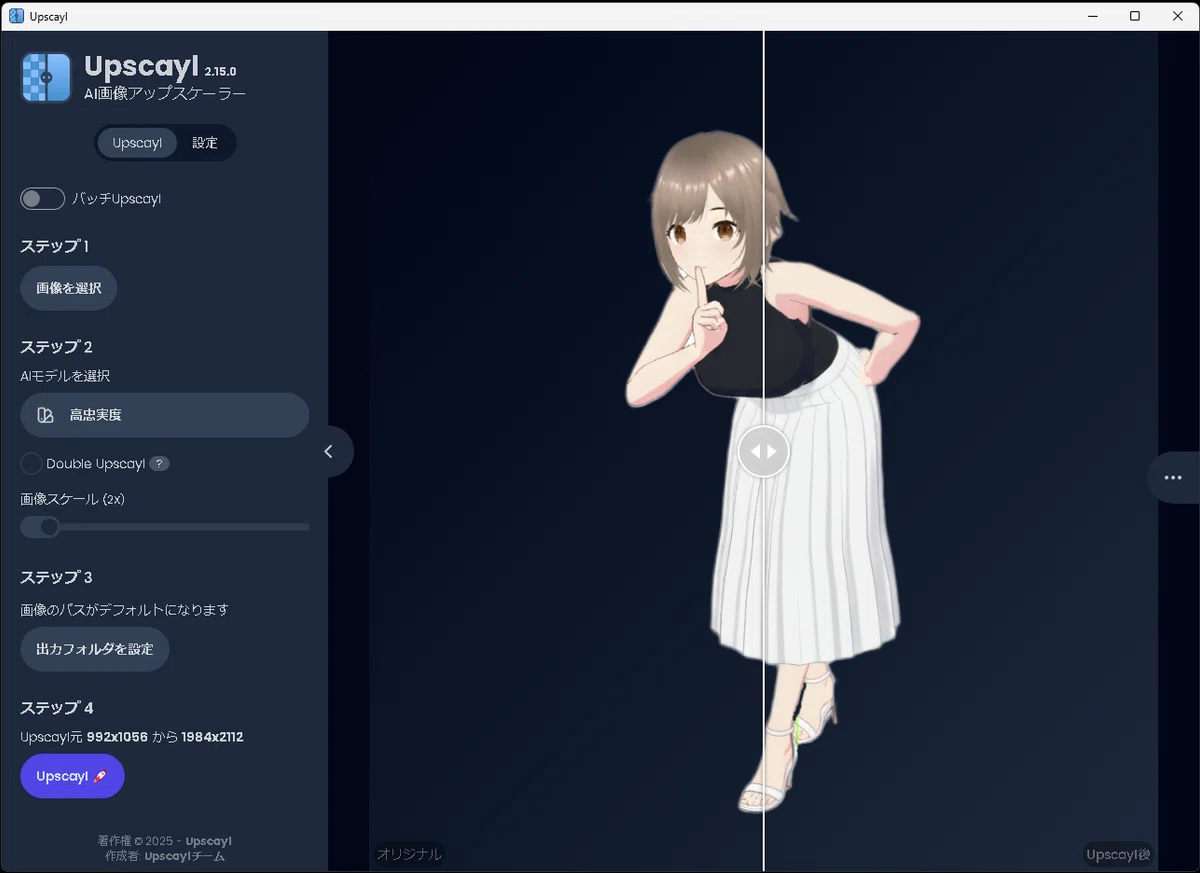Click the 出力フォルダを設定 button
This screenshot has width=1200, height=873.
click(x=95, y=649)
